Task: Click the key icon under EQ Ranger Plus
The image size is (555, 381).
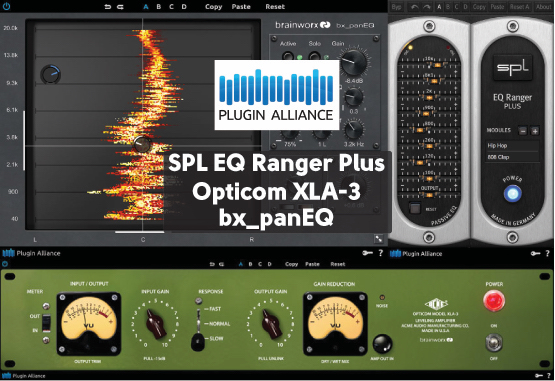Action: [x=535, y=254]
